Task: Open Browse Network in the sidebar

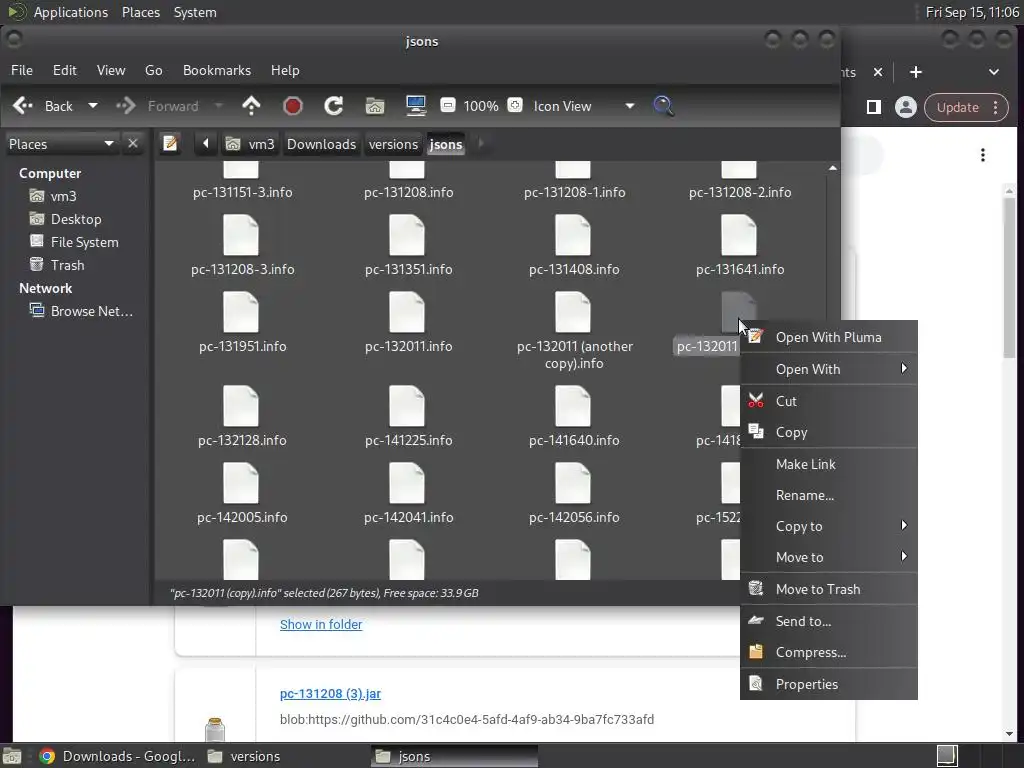Action: pyautogui.click(x=91, y=311)
